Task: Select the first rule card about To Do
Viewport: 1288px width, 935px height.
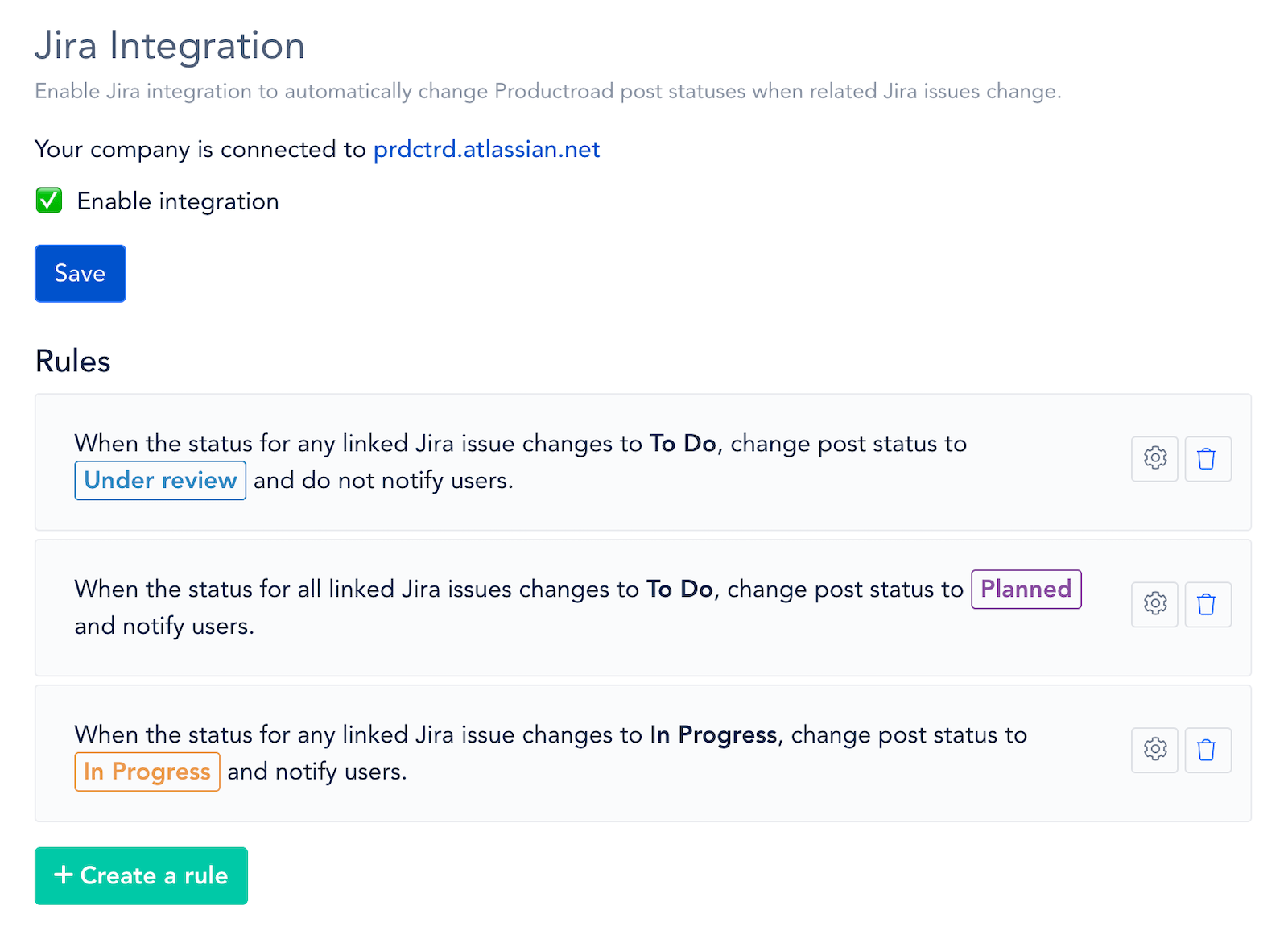Action: click(x=642, y=462)
